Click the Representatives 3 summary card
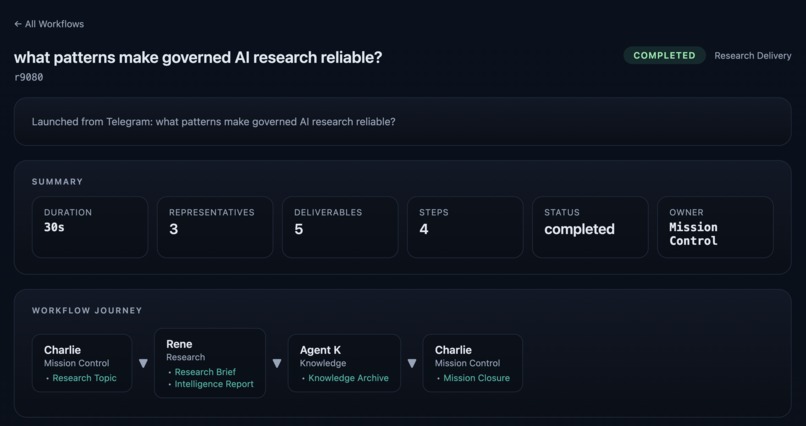 click(x=215, y=227)
